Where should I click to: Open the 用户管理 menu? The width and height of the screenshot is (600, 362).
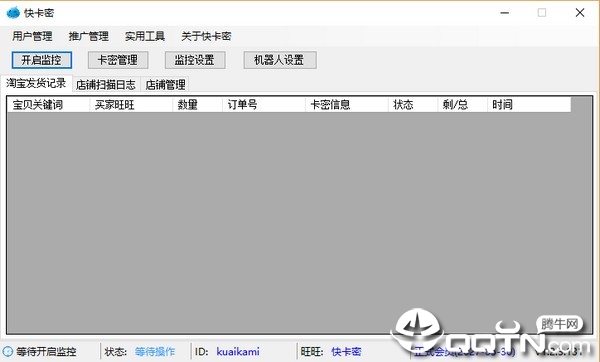pyautogui.click(x=32, y=36)
